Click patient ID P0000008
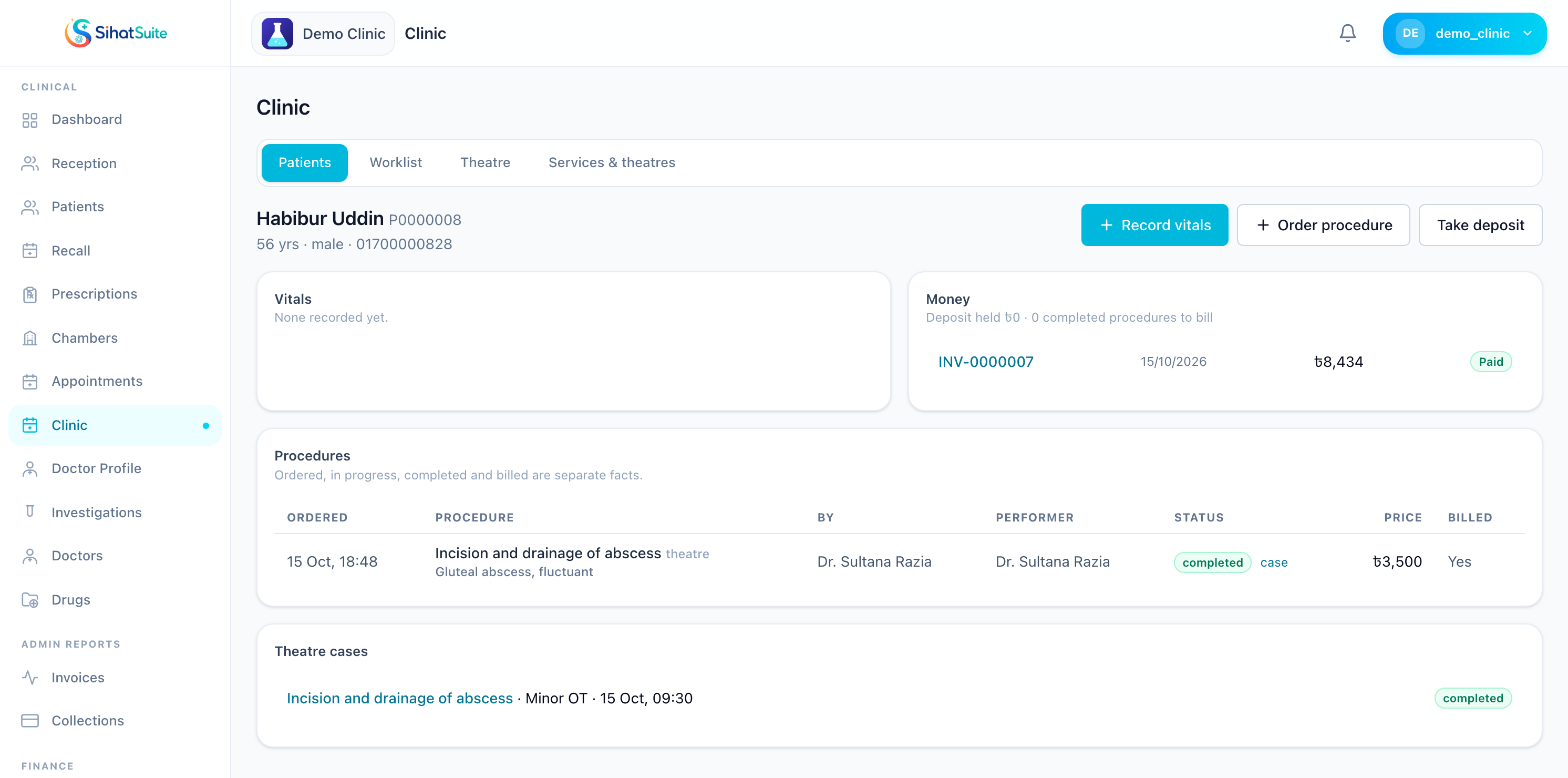Viewport: 1568px width, 778px height. click(425, 220)
